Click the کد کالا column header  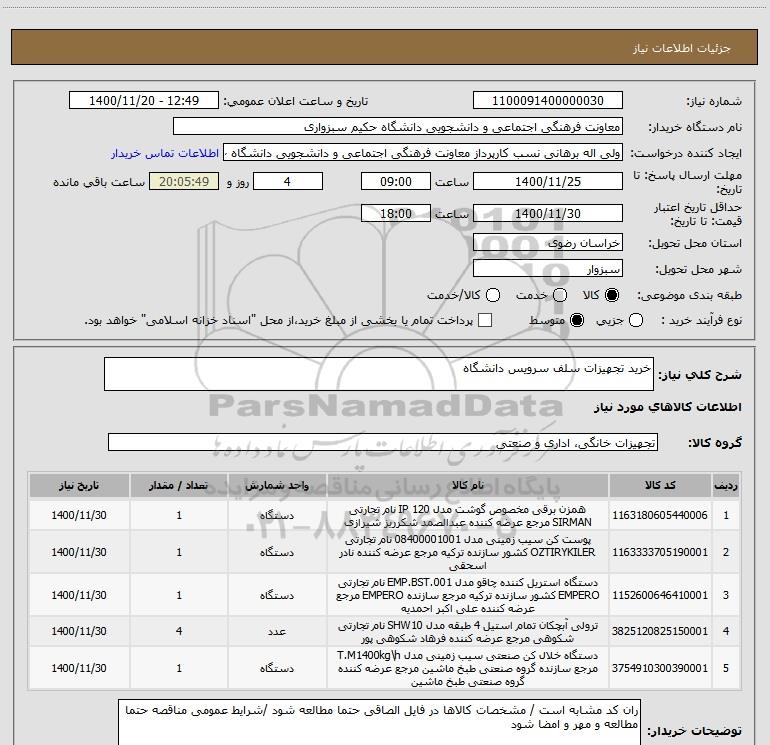click(x=660, y=485)
